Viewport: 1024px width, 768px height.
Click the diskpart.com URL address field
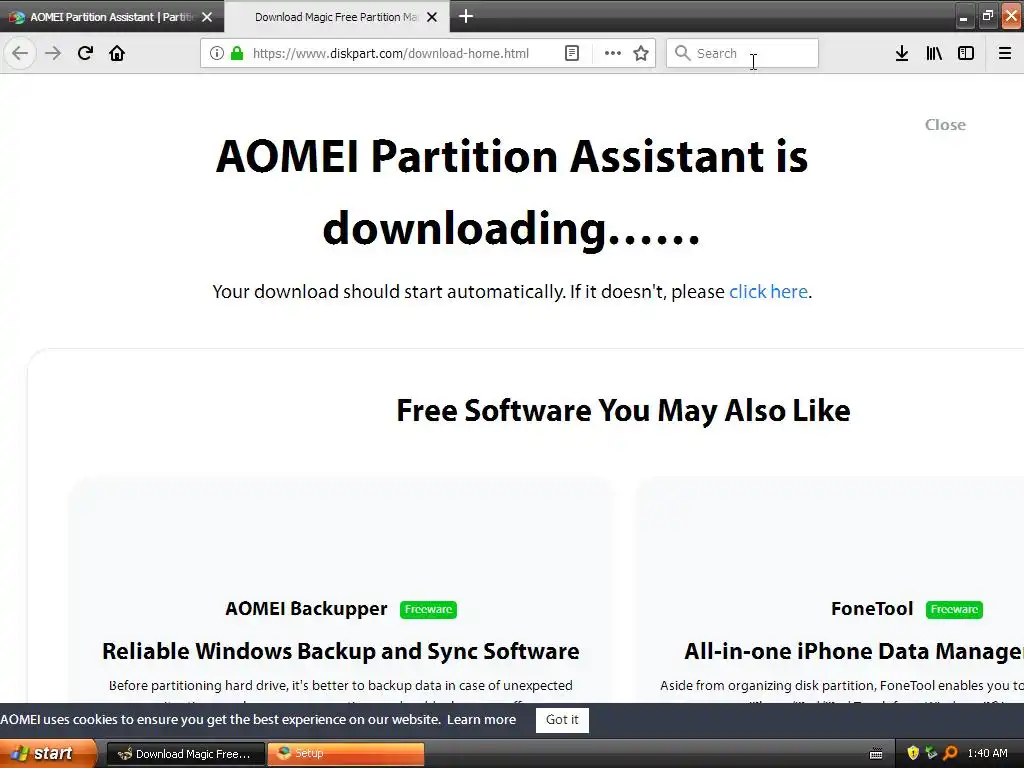[391, 54]
